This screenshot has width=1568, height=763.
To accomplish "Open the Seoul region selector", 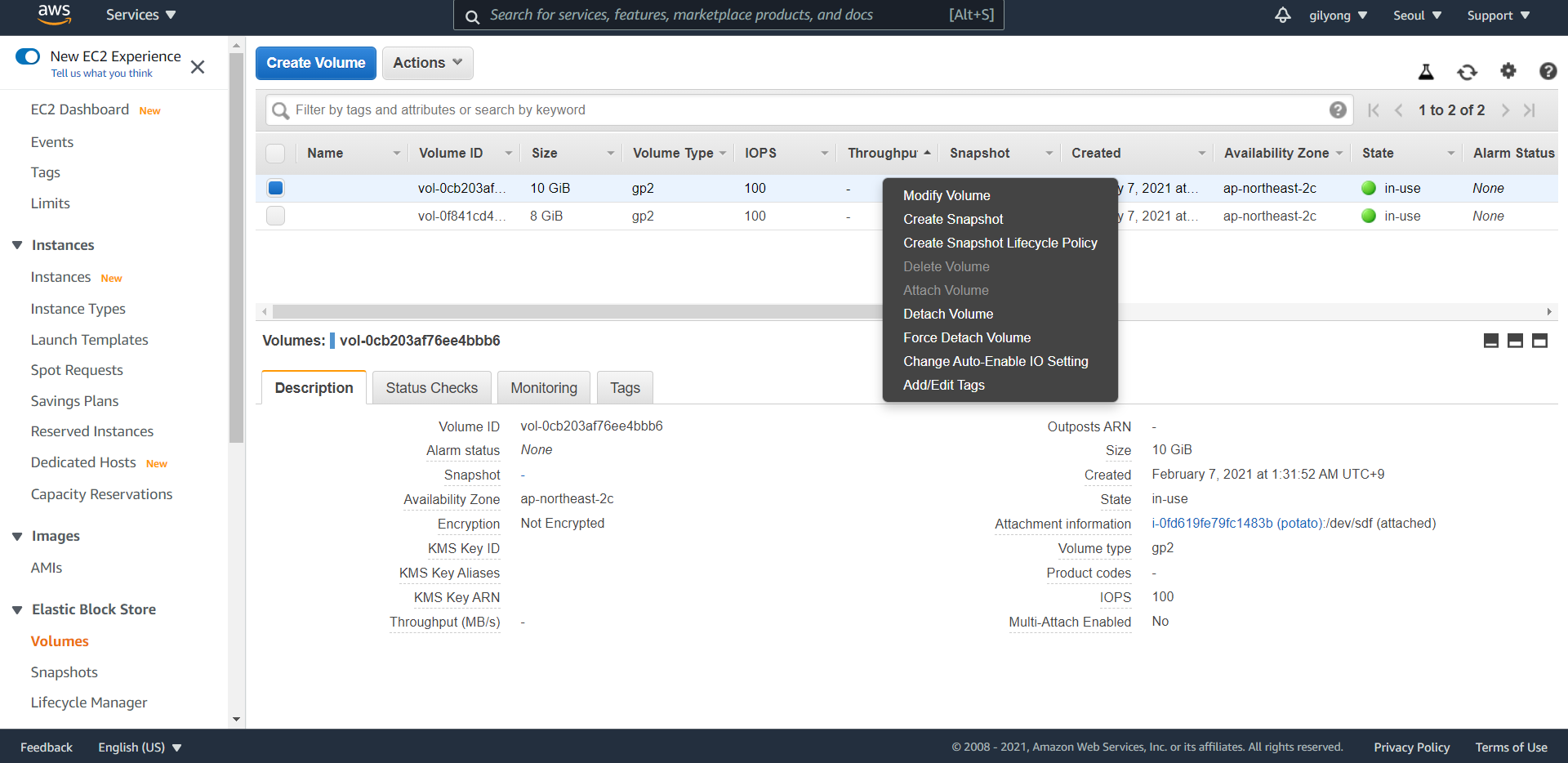I will (1417, 16).
